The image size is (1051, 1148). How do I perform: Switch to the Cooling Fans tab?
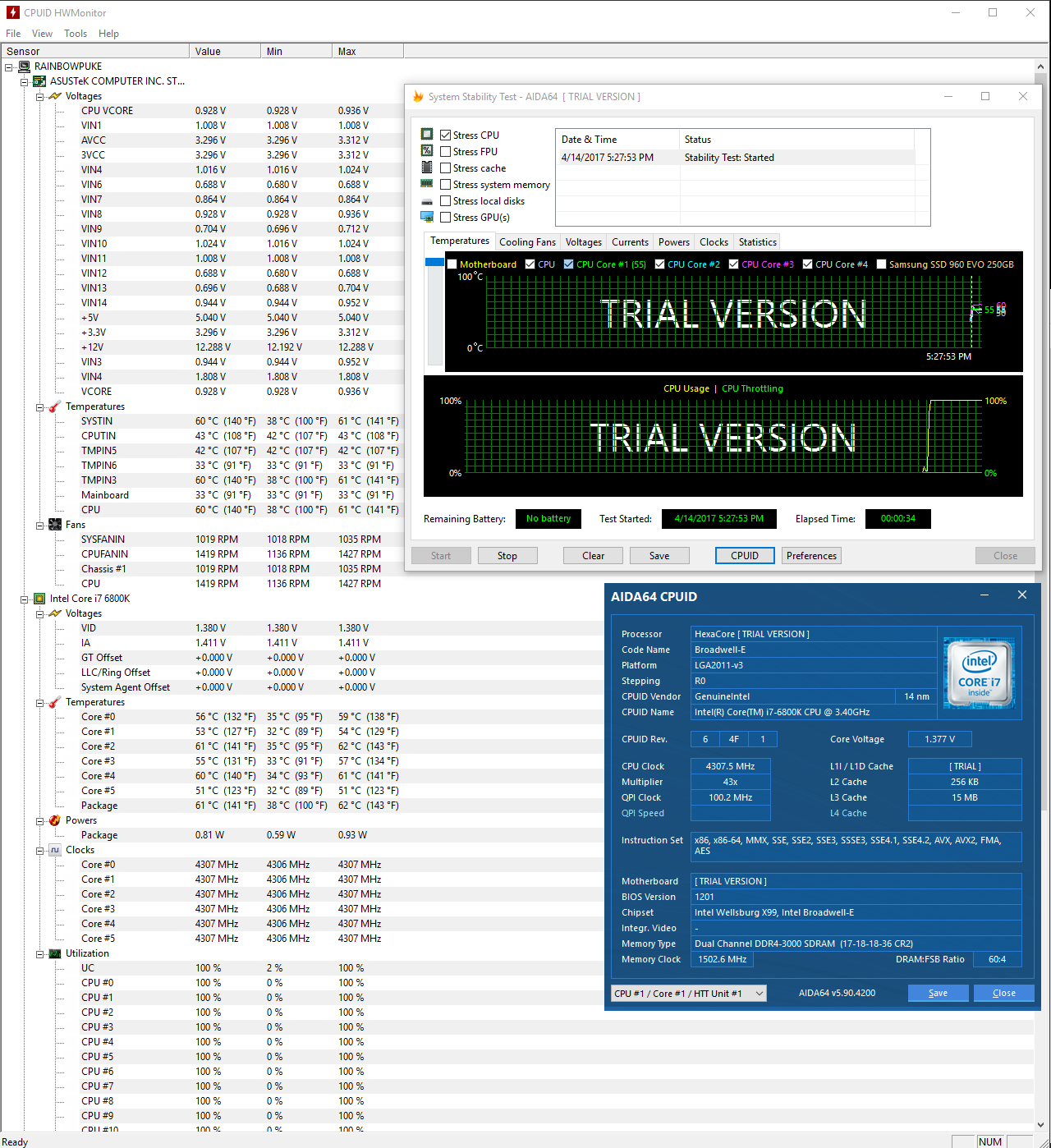pos(527,242)
